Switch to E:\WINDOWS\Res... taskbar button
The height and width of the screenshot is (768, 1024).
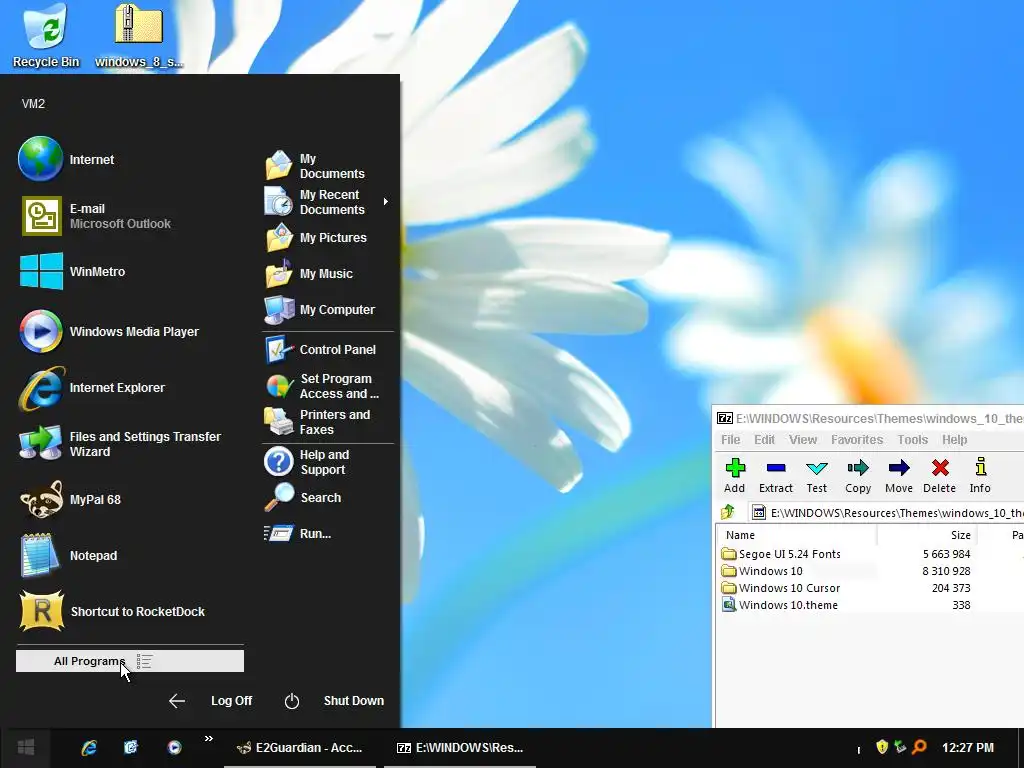click(x=460, y=748)
